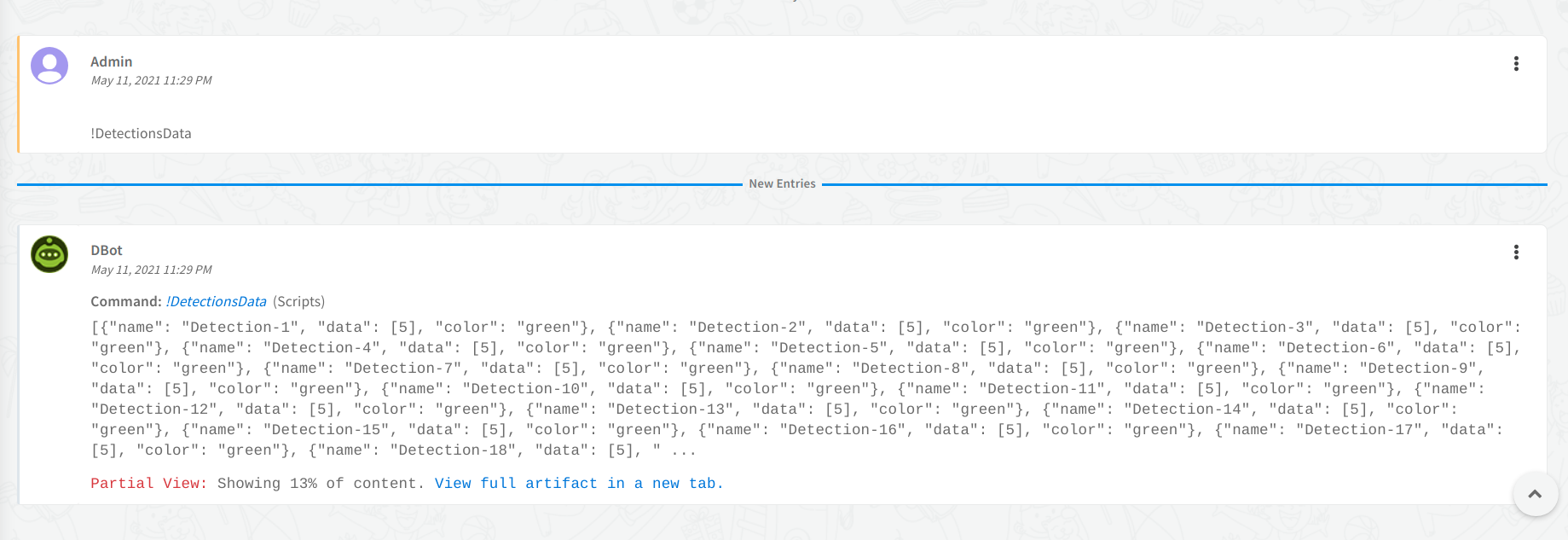Open the full artifact in a new tab

(578, 484)
